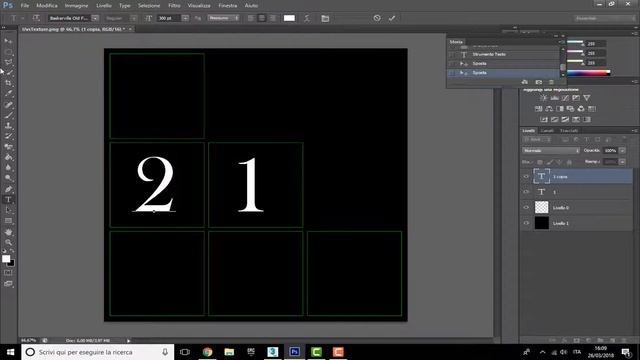
Task: Open anti-aliasing method dropdown
Action: click(223, 18)
